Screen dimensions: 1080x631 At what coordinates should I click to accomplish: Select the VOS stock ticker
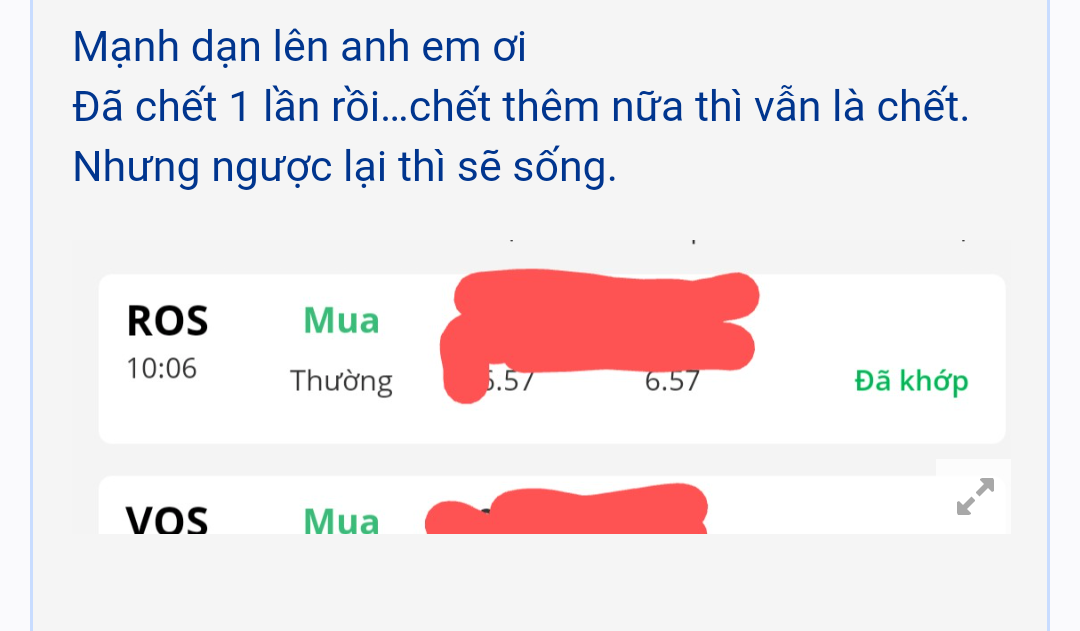click(167, 520)
